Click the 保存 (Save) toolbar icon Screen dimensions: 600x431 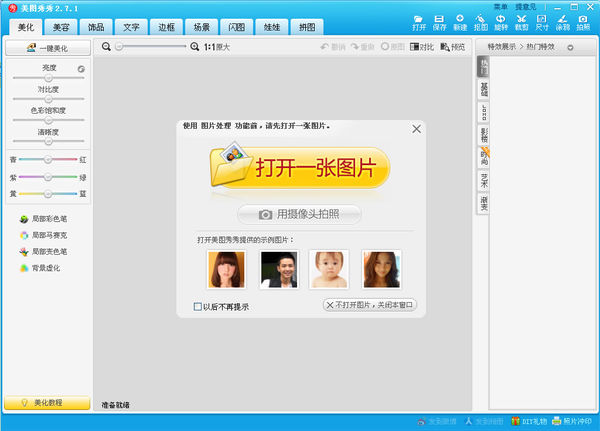tap(440, 22)
